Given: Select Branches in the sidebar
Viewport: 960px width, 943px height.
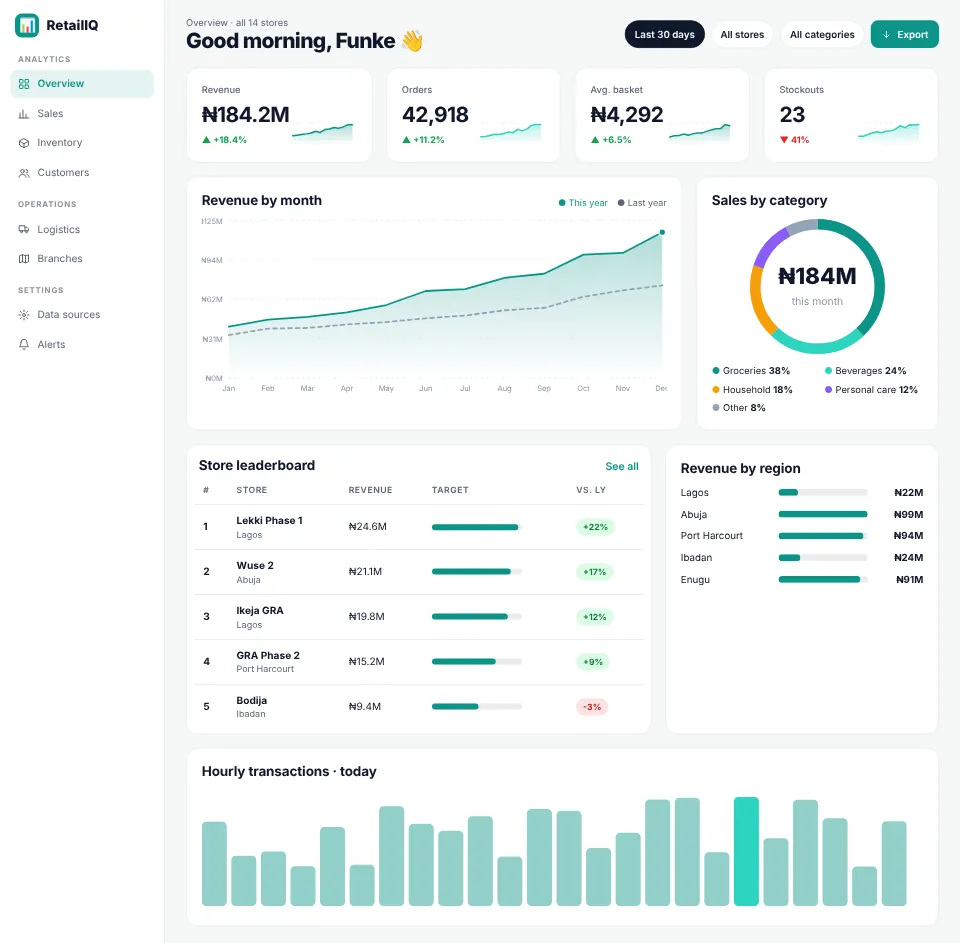Looking at the screenshot, I should [x=82, y=258].
